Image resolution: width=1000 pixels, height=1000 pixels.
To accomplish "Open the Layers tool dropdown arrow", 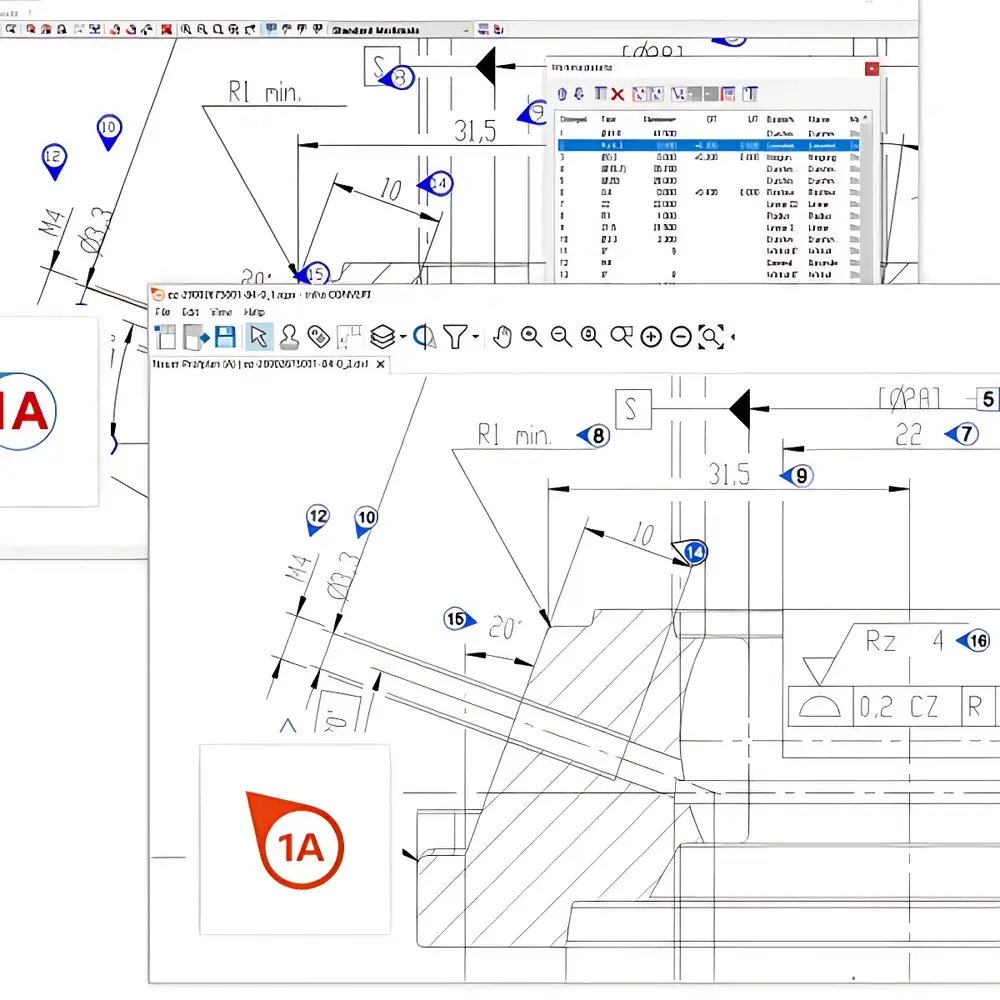I will pos(401,337).
